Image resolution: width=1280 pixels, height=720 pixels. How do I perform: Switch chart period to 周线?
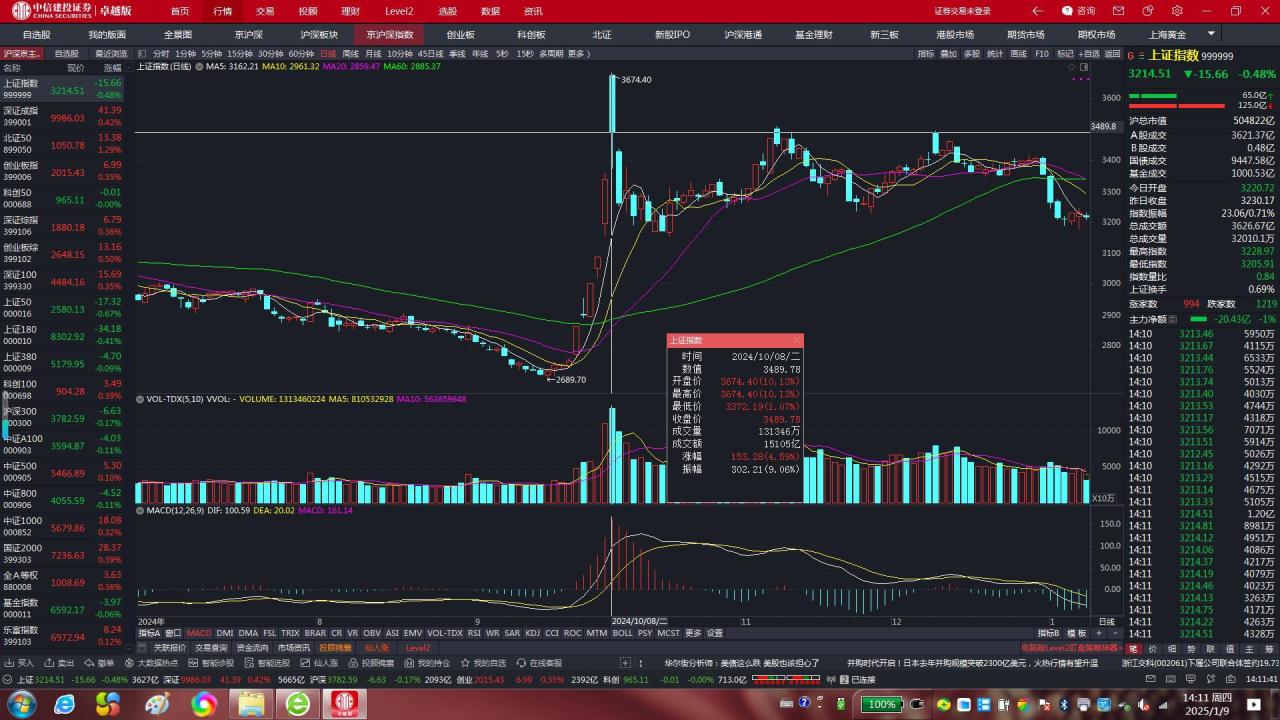[350, 53]
